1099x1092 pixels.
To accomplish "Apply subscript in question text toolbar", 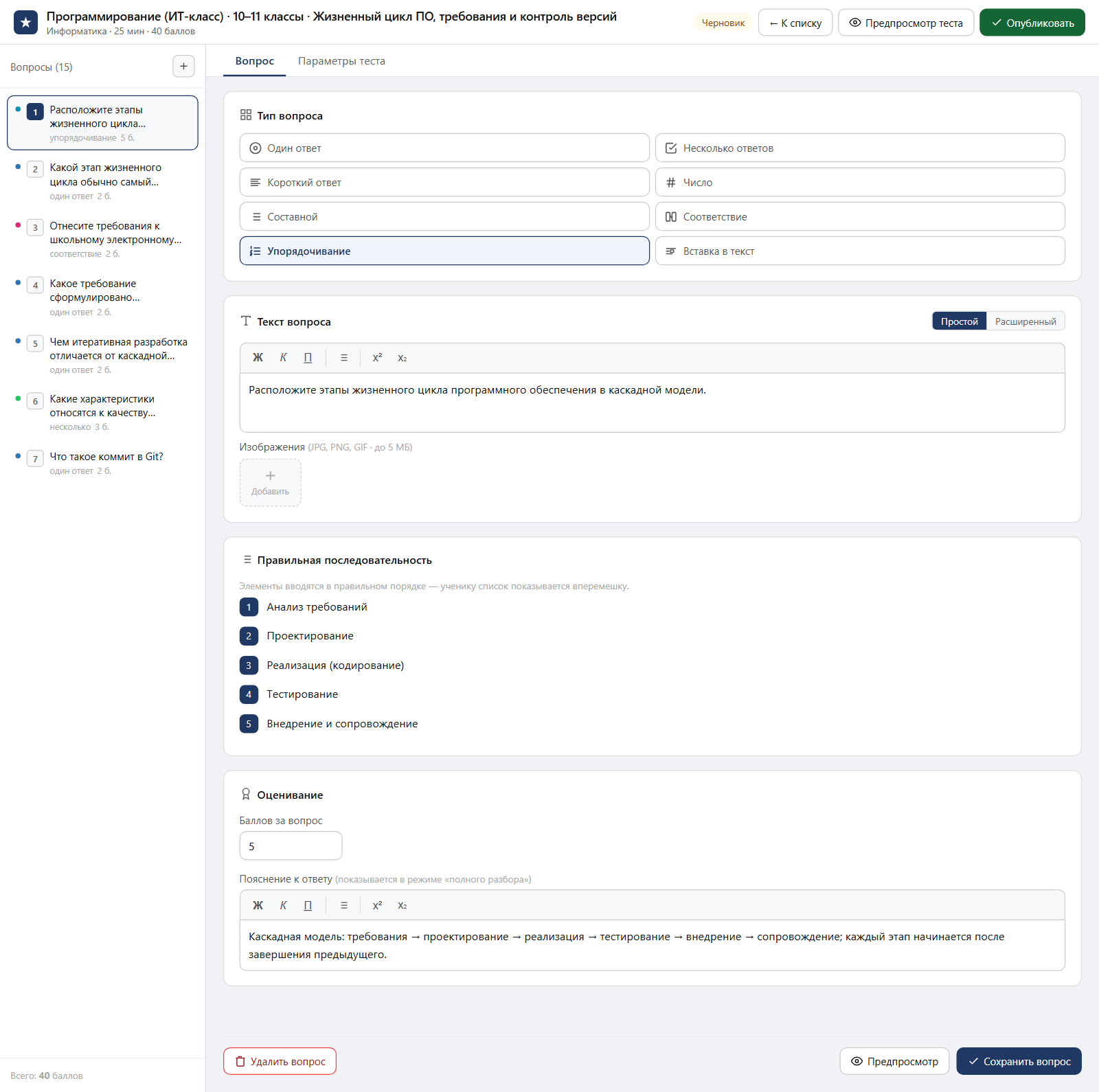I will point(403,358).
